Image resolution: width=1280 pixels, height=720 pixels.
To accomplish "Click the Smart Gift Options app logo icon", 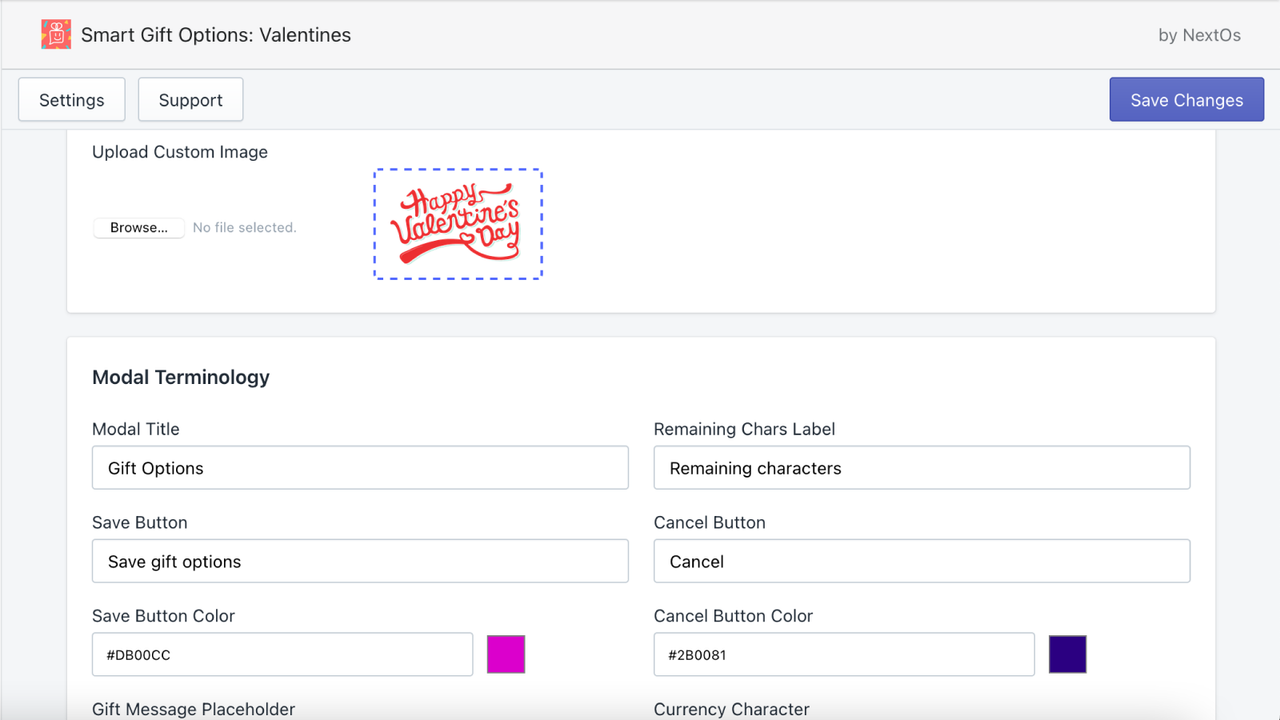I will coord(55,33).
